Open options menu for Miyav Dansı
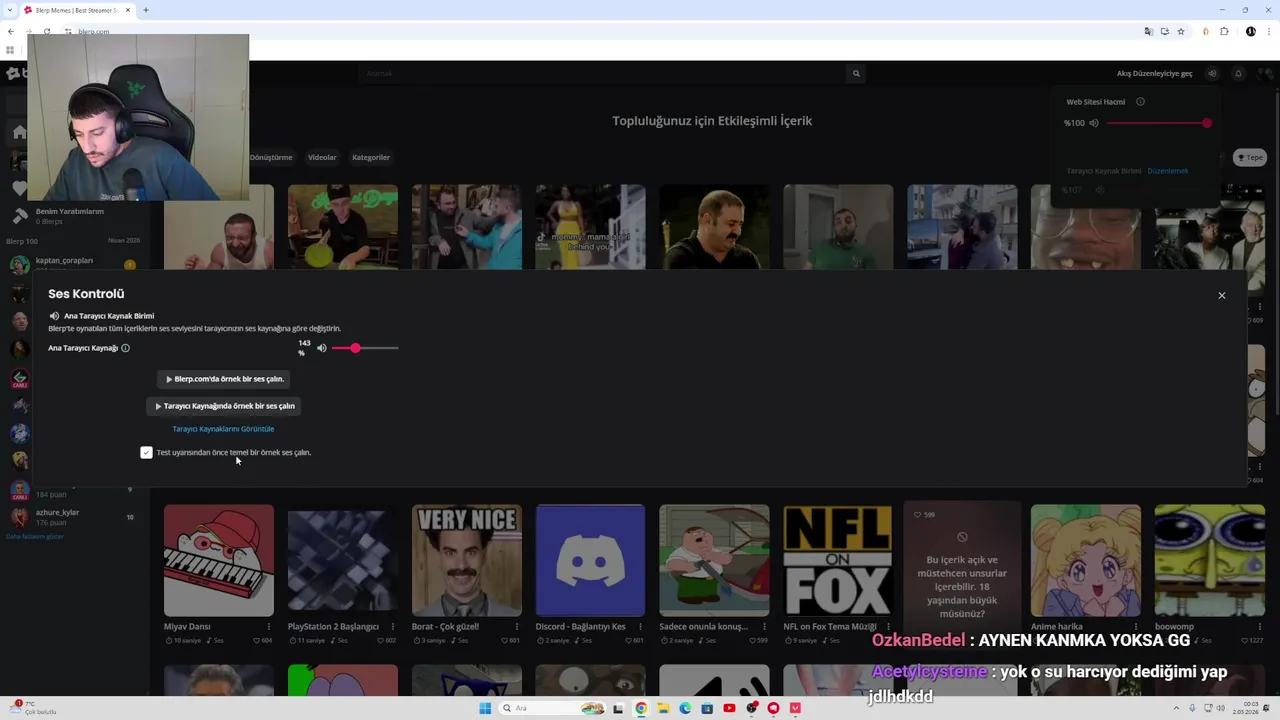 click(269, 627)
